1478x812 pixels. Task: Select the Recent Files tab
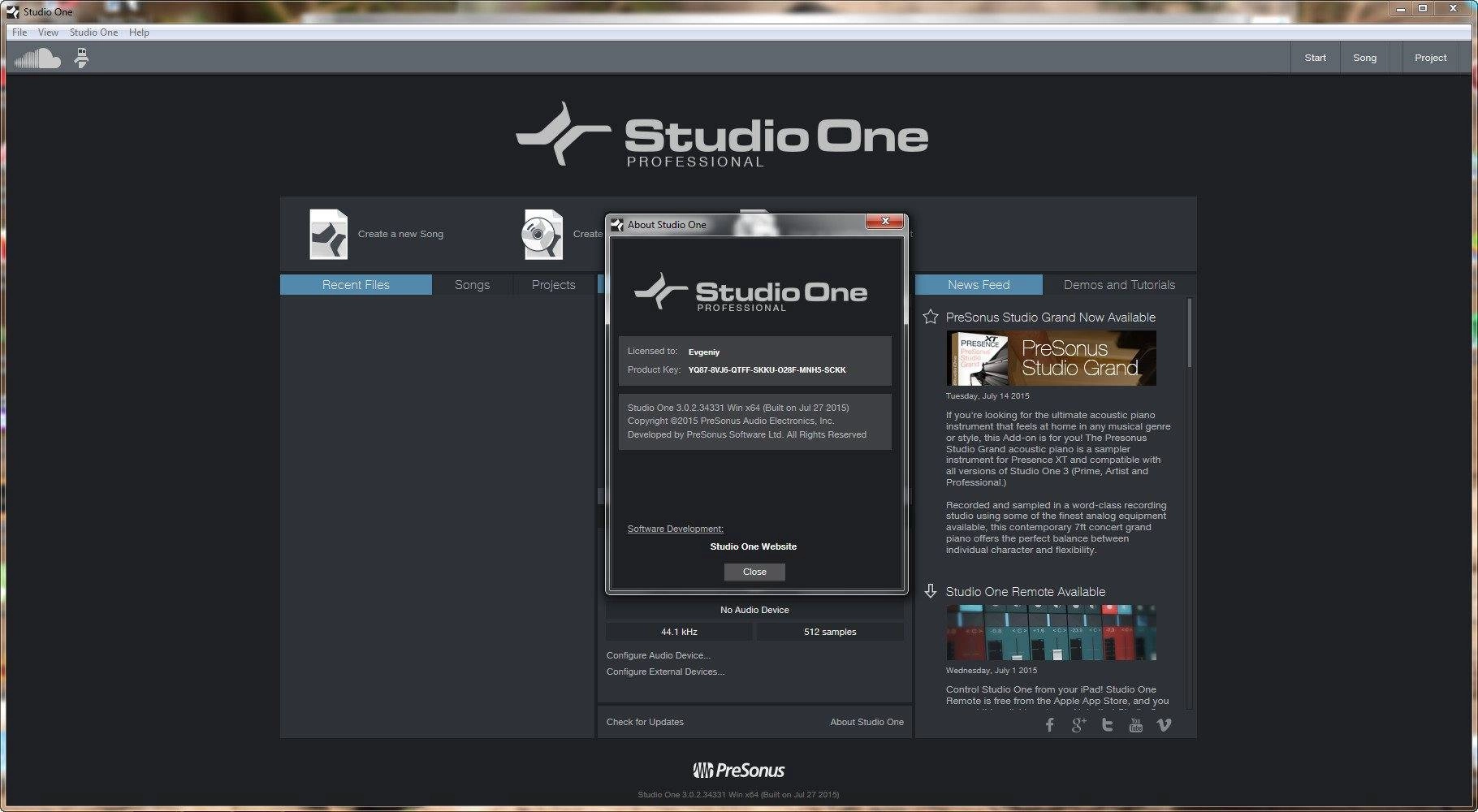(x=356, y=285)
